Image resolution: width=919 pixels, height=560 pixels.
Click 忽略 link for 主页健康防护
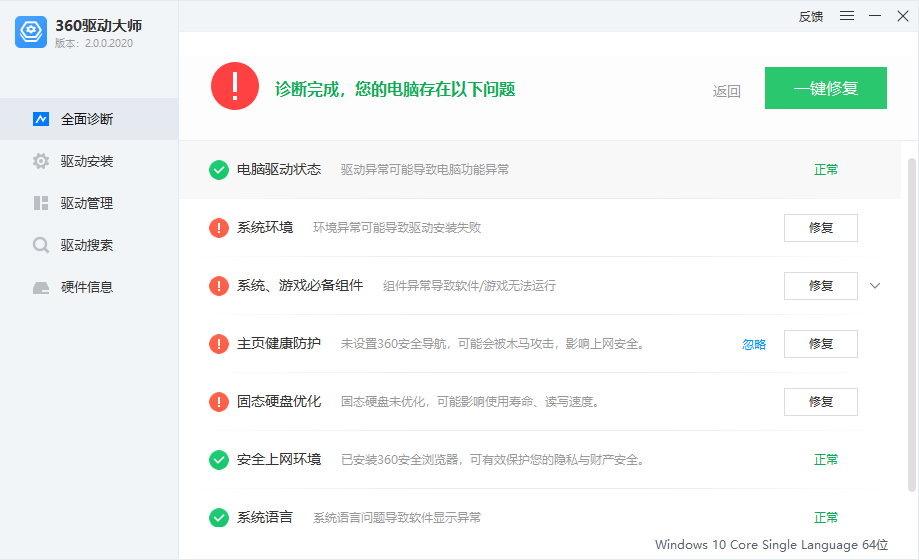pyautogui.click(x=754, y=344)
